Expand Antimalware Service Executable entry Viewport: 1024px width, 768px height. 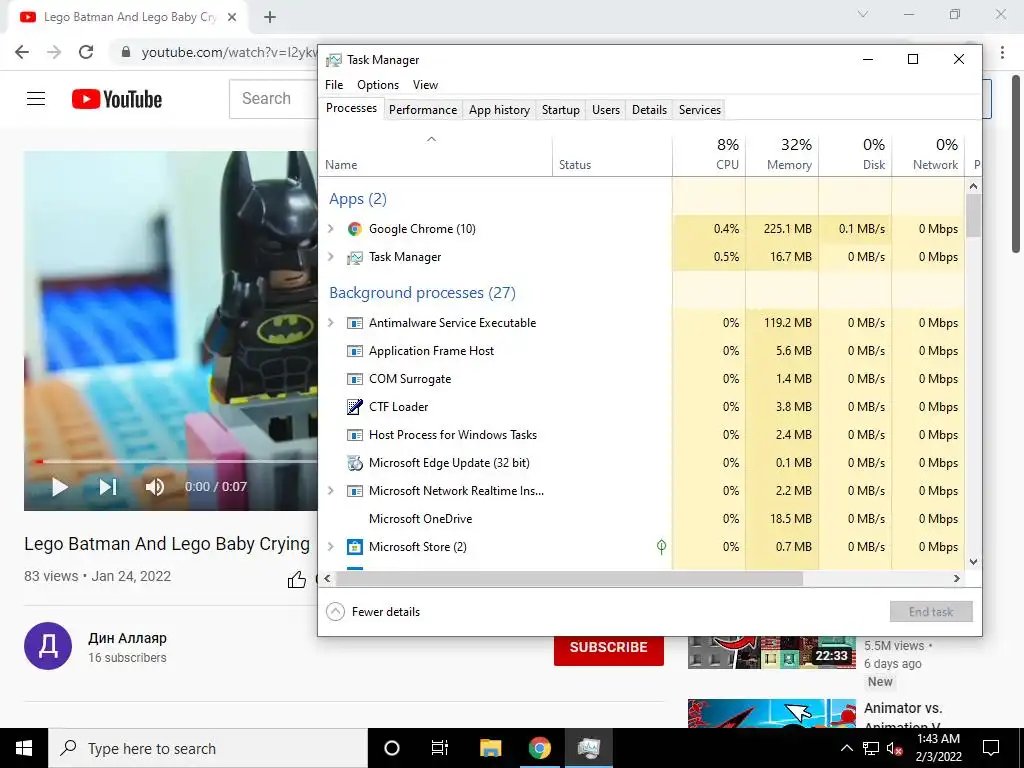pyautogui.click(x=331, y=323)
